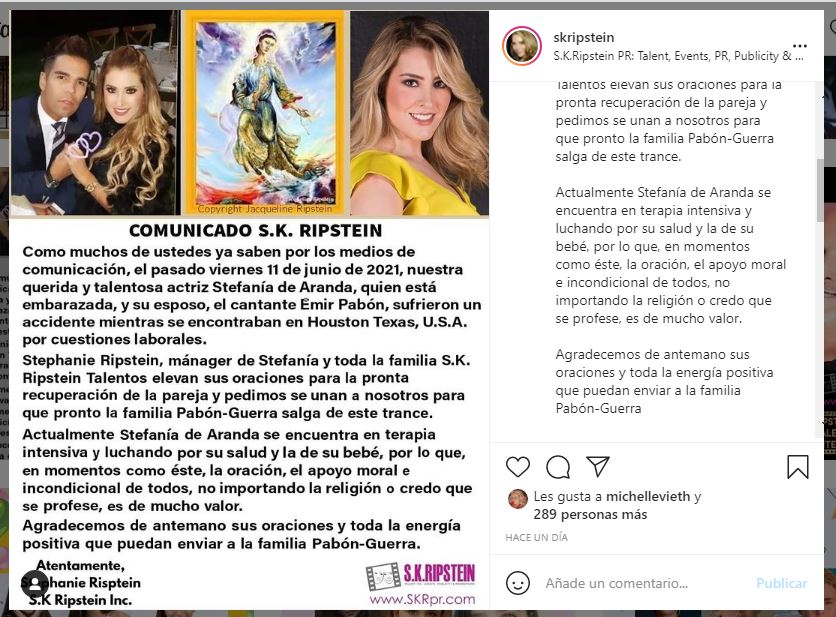The width and height of the screenshot is (836, 617).
Task: Click S.K.Ripstein PR profile subtitle
Action: 678,56
